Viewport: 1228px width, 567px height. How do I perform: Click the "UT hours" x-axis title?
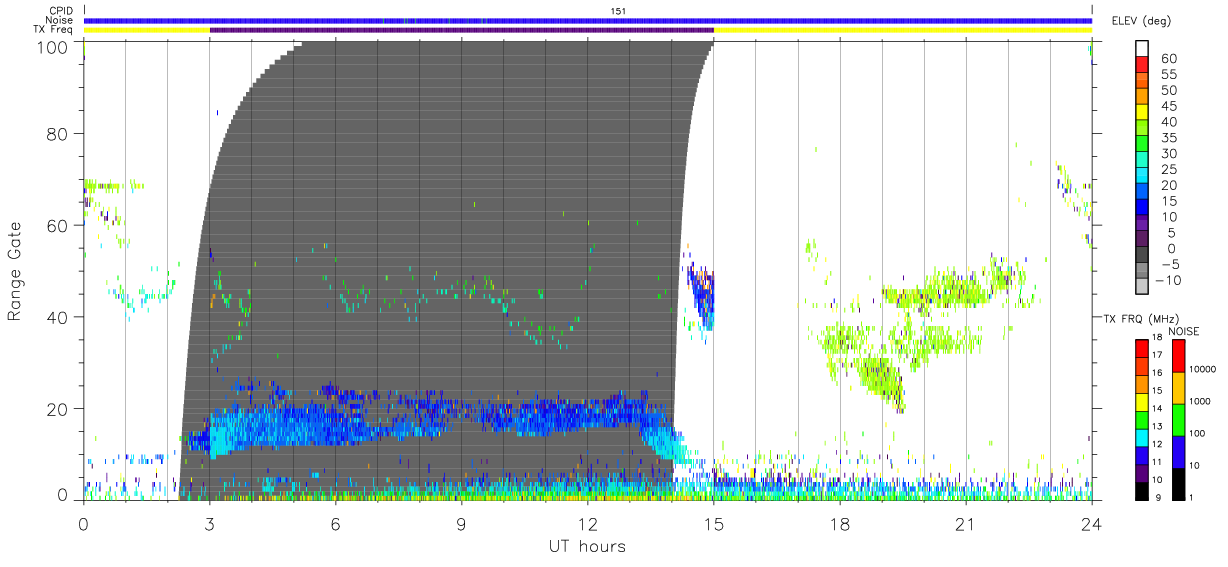pyautogui.click(x=587, y=547)
